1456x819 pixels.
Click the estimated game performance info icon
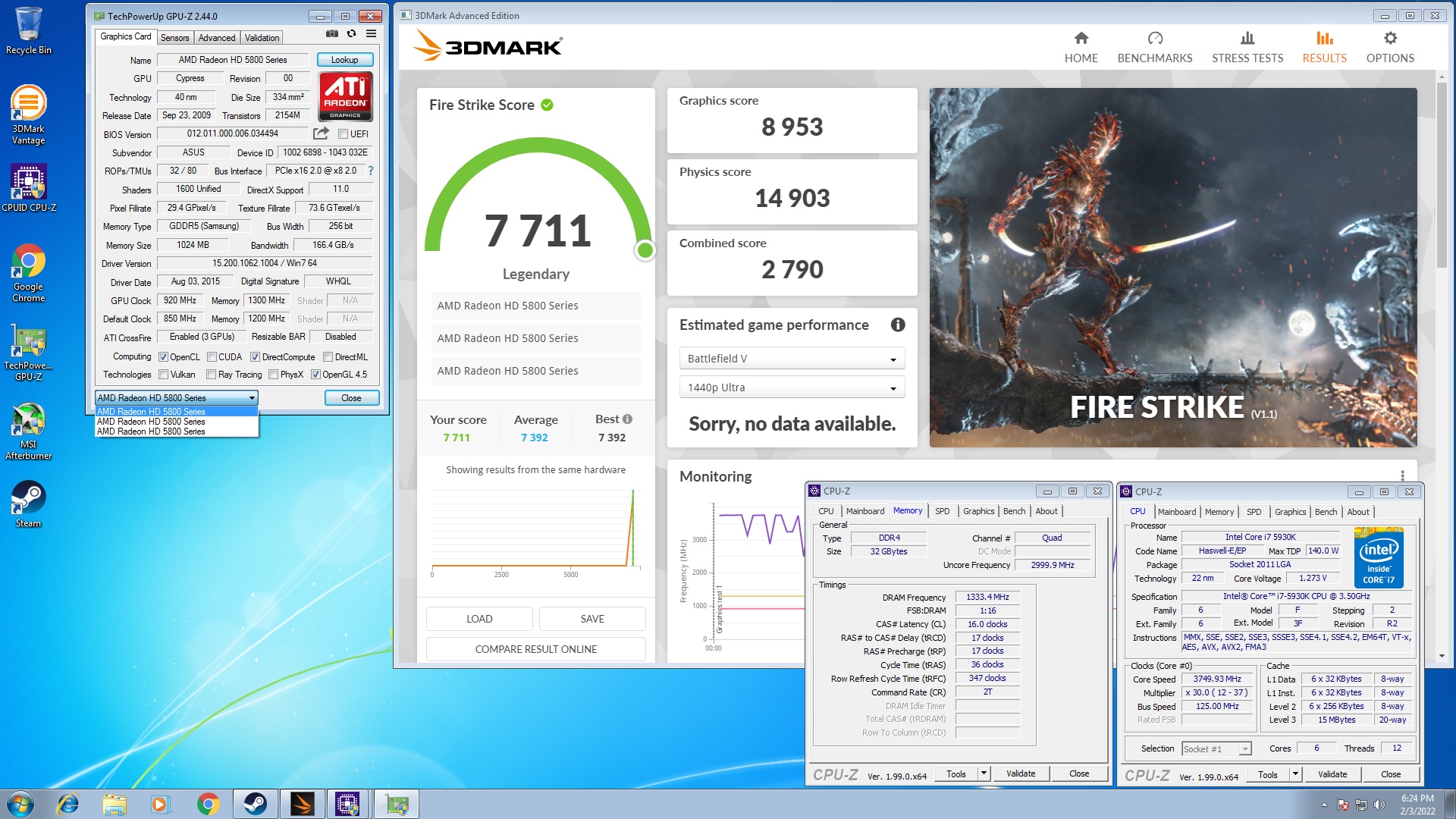coord(898,325)
